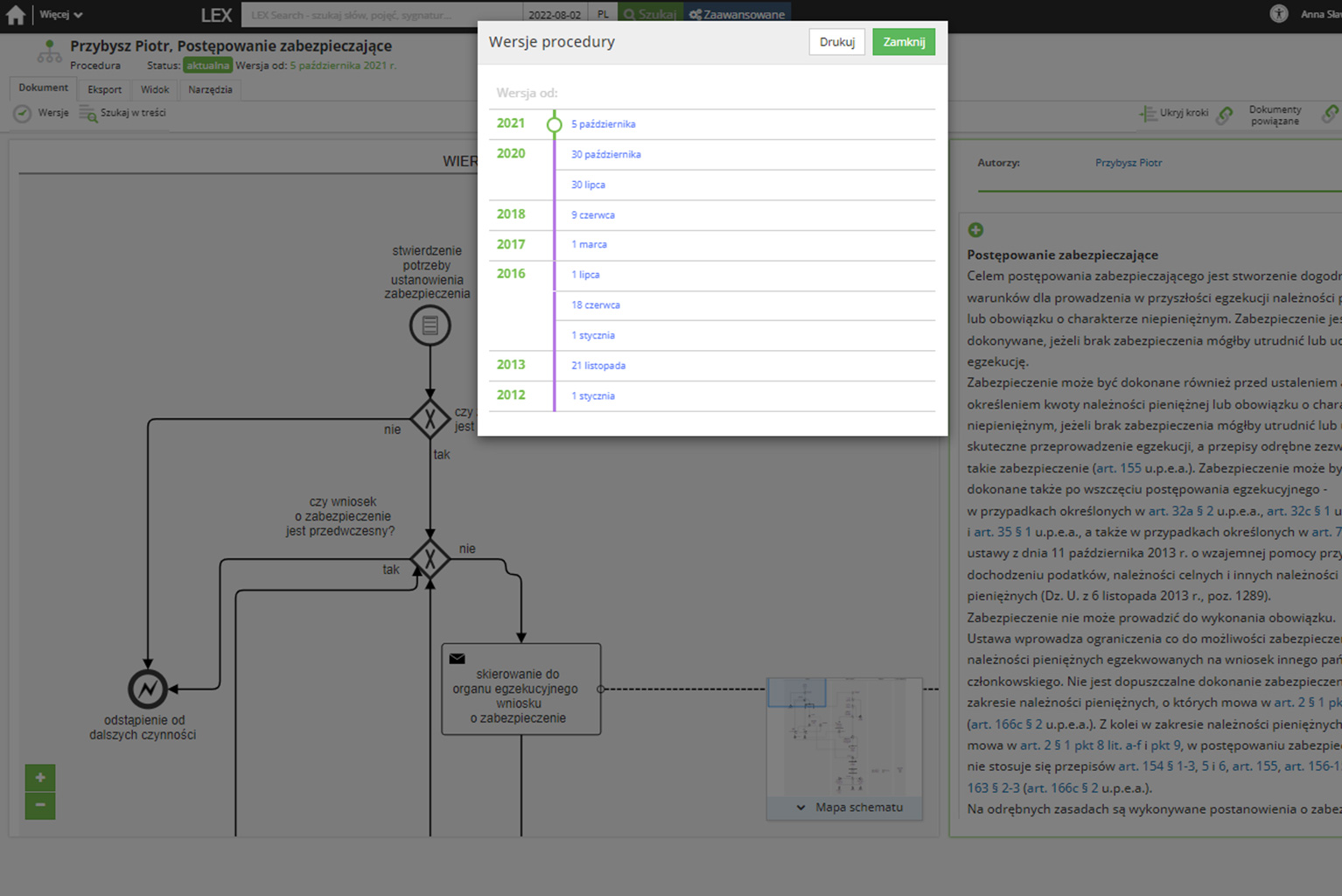Click the Ukryj kroki icon
The height and width of the screenshot is (896, 1342).
pyautogui.click(x=1148, y=114)
